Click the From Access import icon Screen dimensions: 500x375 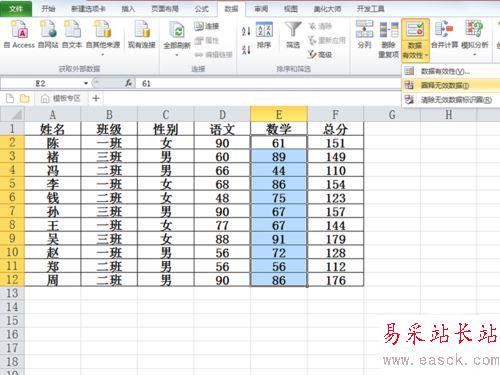19,34
